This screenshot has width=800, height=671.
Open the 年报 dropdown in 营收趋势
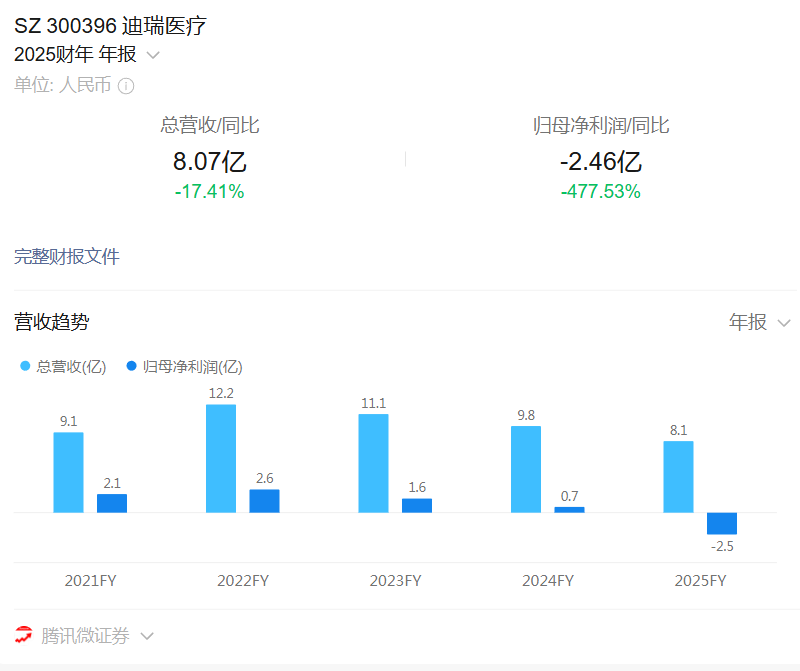tap(759, 322)
